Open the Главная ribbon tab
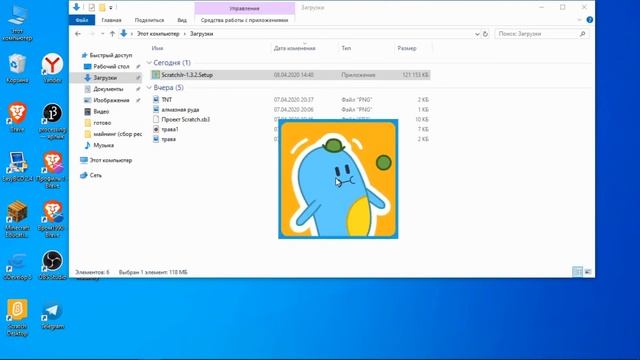This screenshot has width=640, height=360. point(111,20)
